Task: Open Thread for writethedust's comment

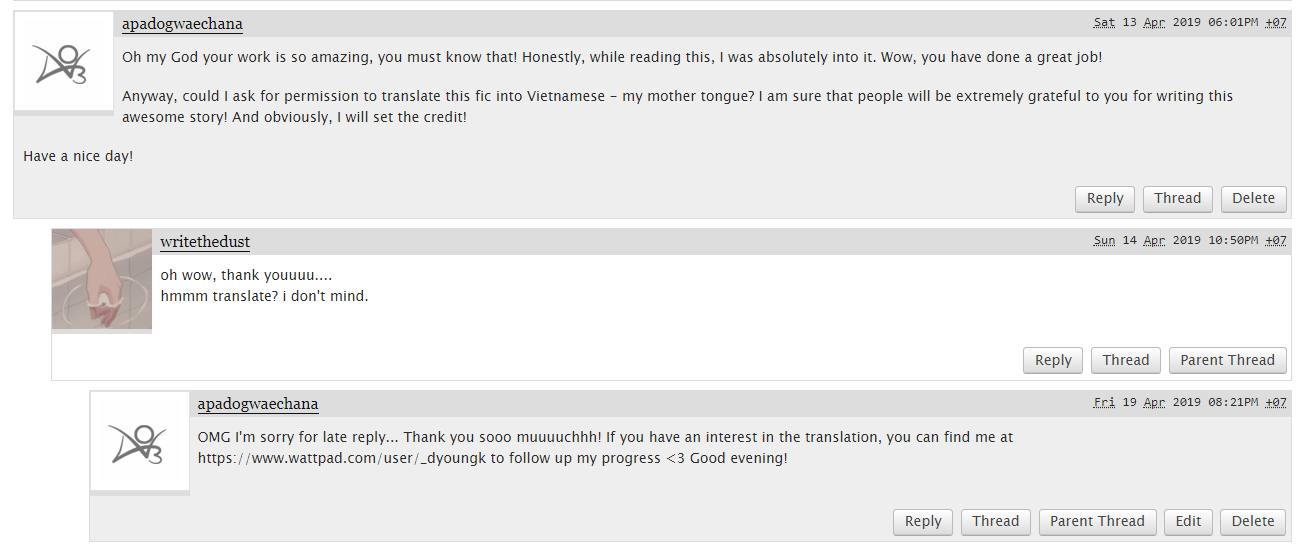Action: tap(1125, 360)
